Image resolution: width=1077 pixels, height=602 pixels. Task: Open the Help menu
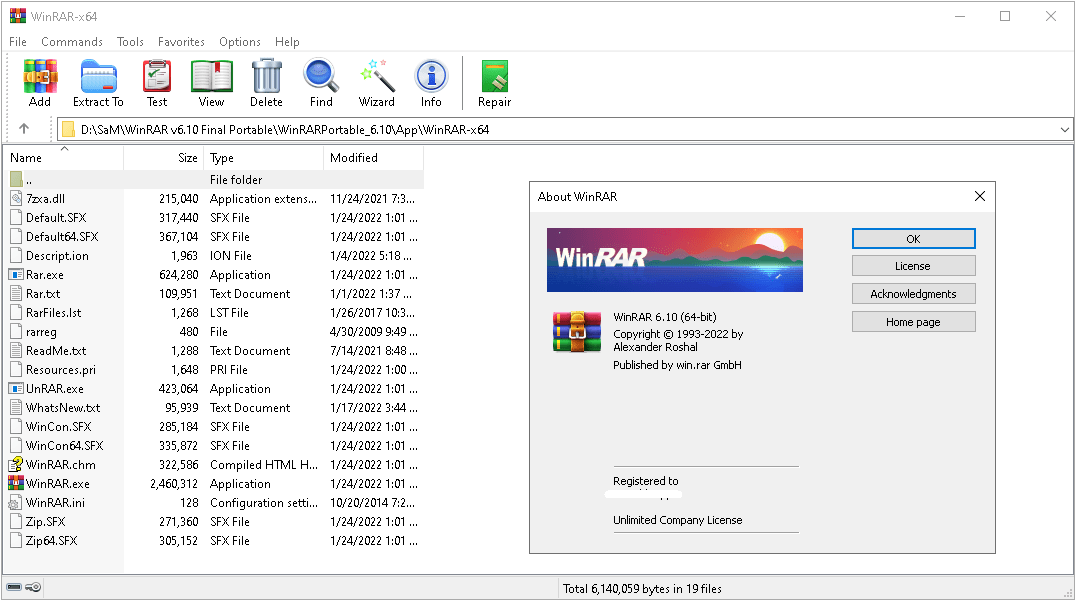point(287,42)
